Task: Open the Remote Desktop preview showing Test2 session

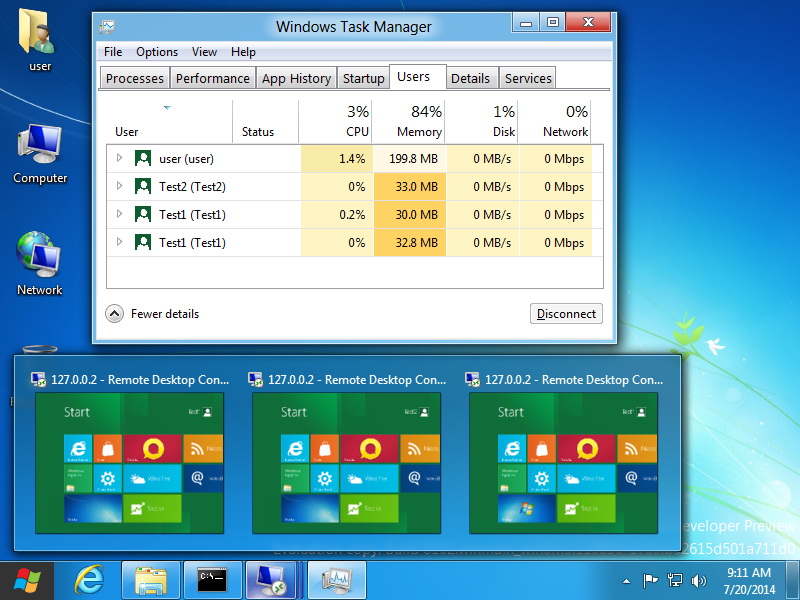Action: coord(346,463)
